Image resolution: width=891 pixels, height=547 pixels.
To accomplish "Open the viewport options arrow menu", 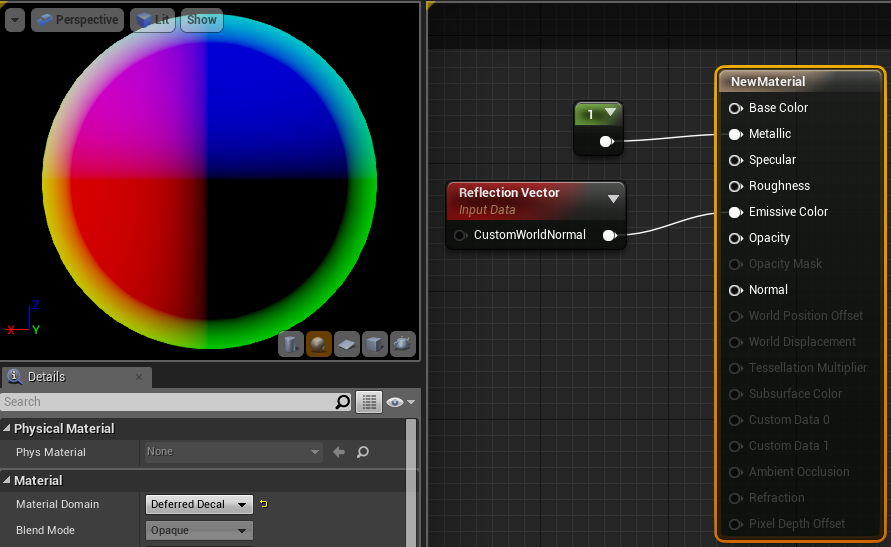I will [x=15, y=20].
